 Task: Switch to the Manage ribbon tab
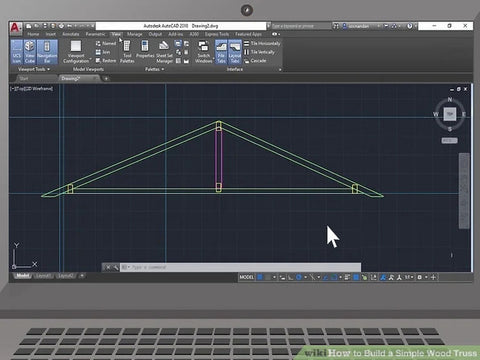[135, 34]
